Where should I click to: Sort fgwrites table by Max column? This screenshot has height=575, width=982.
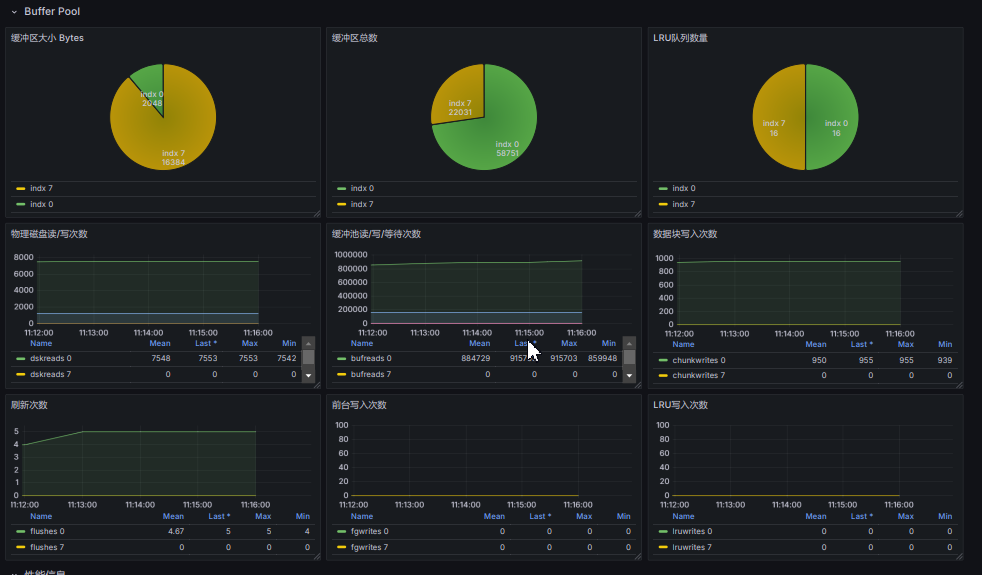(x=584, y=516)
